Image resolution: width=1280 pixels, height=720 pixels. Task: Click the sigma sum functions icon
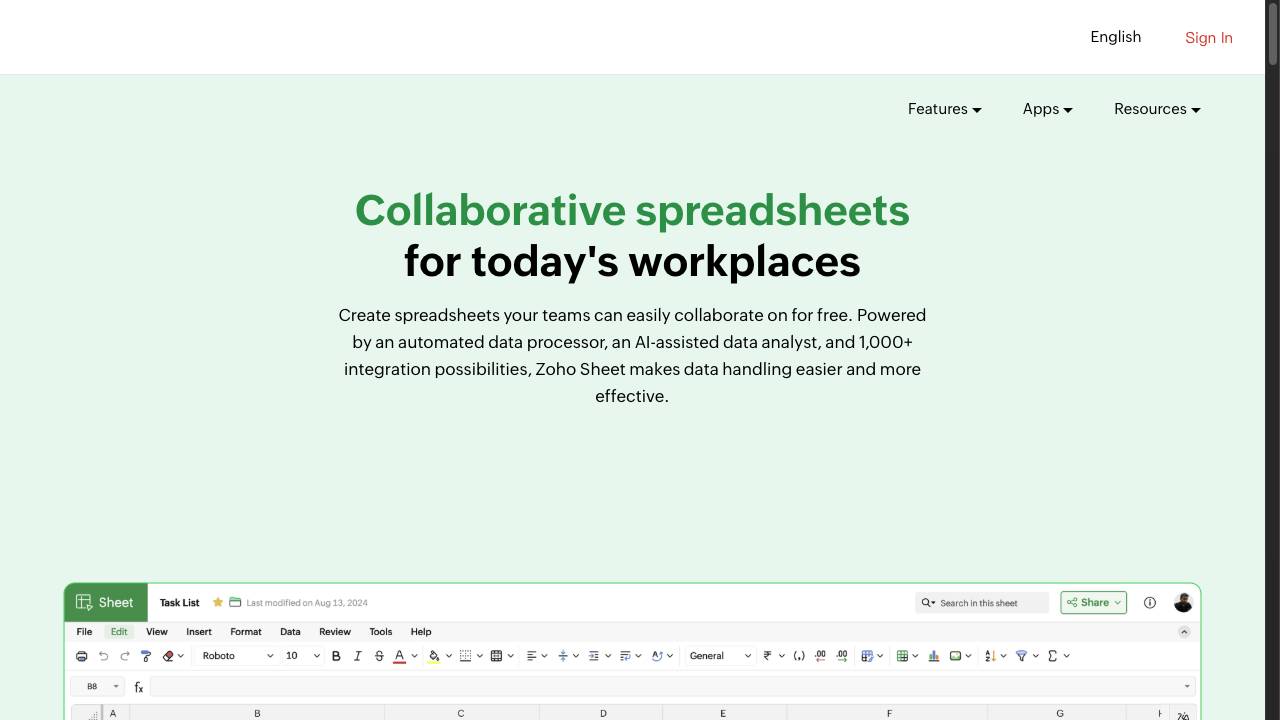click(x=1053, y=656)
